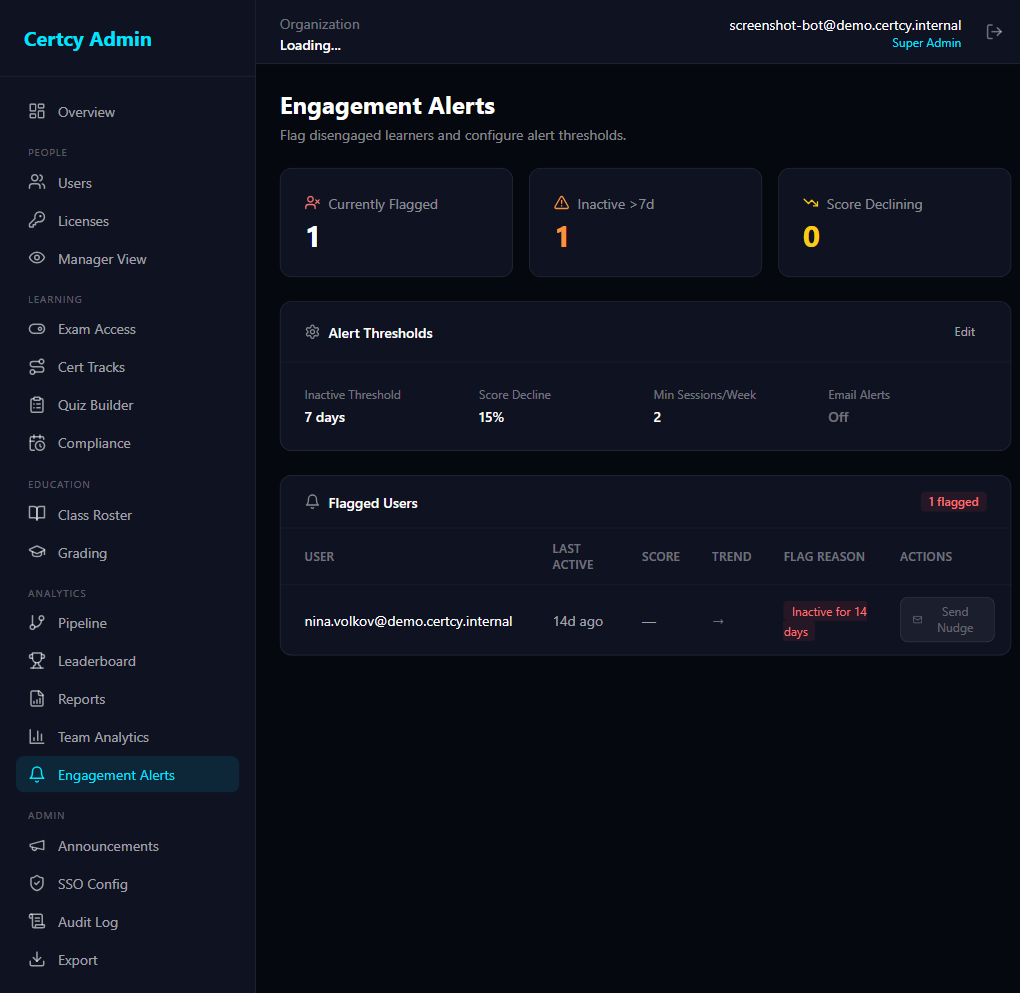This screenshot has width=1020, height=993.
Task: Click the Organization Loading... selector
Action: (x=319, y=34)
